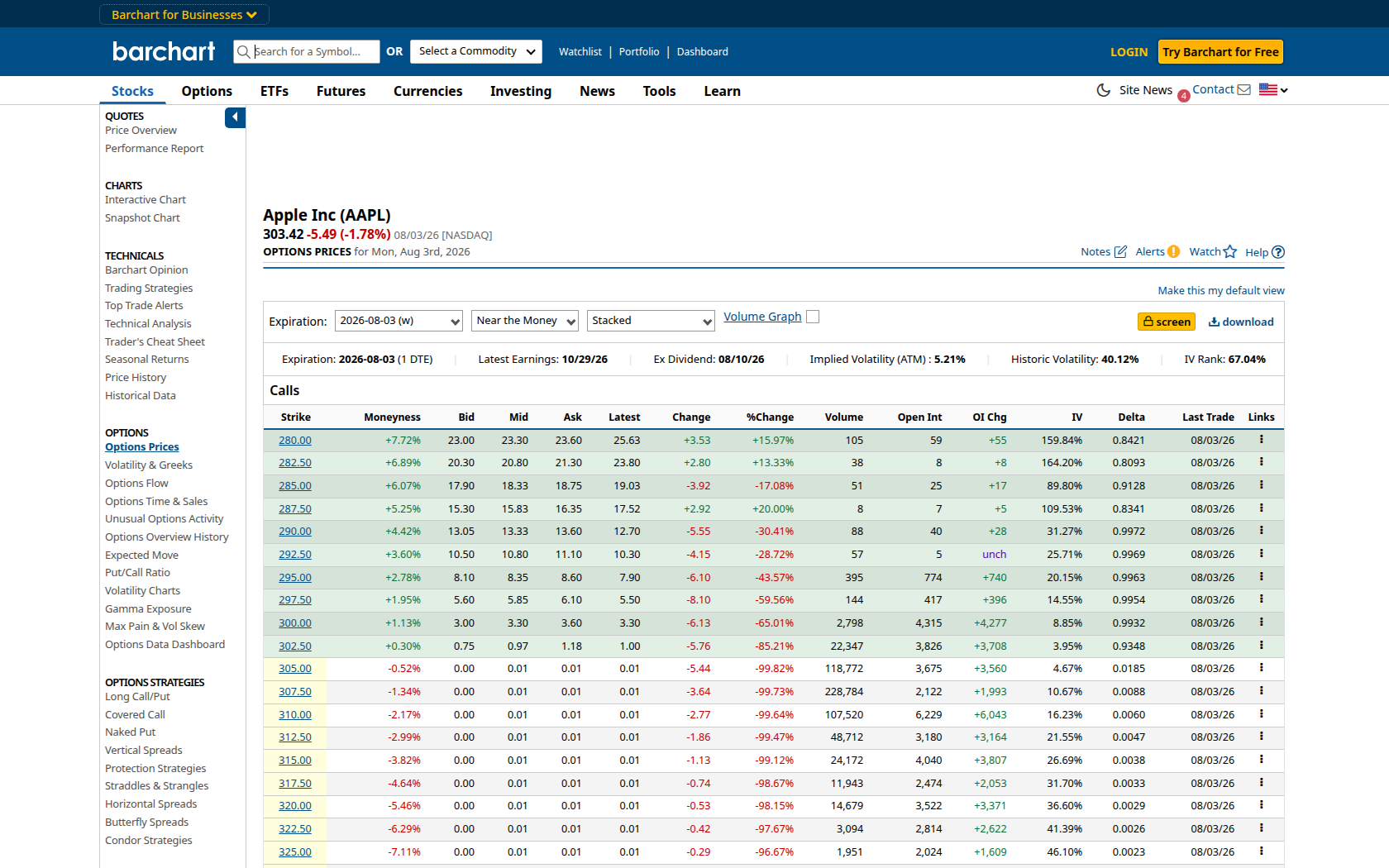Open links menu for 305.00 strike row
The image size is (1389, 868).
1262,668
